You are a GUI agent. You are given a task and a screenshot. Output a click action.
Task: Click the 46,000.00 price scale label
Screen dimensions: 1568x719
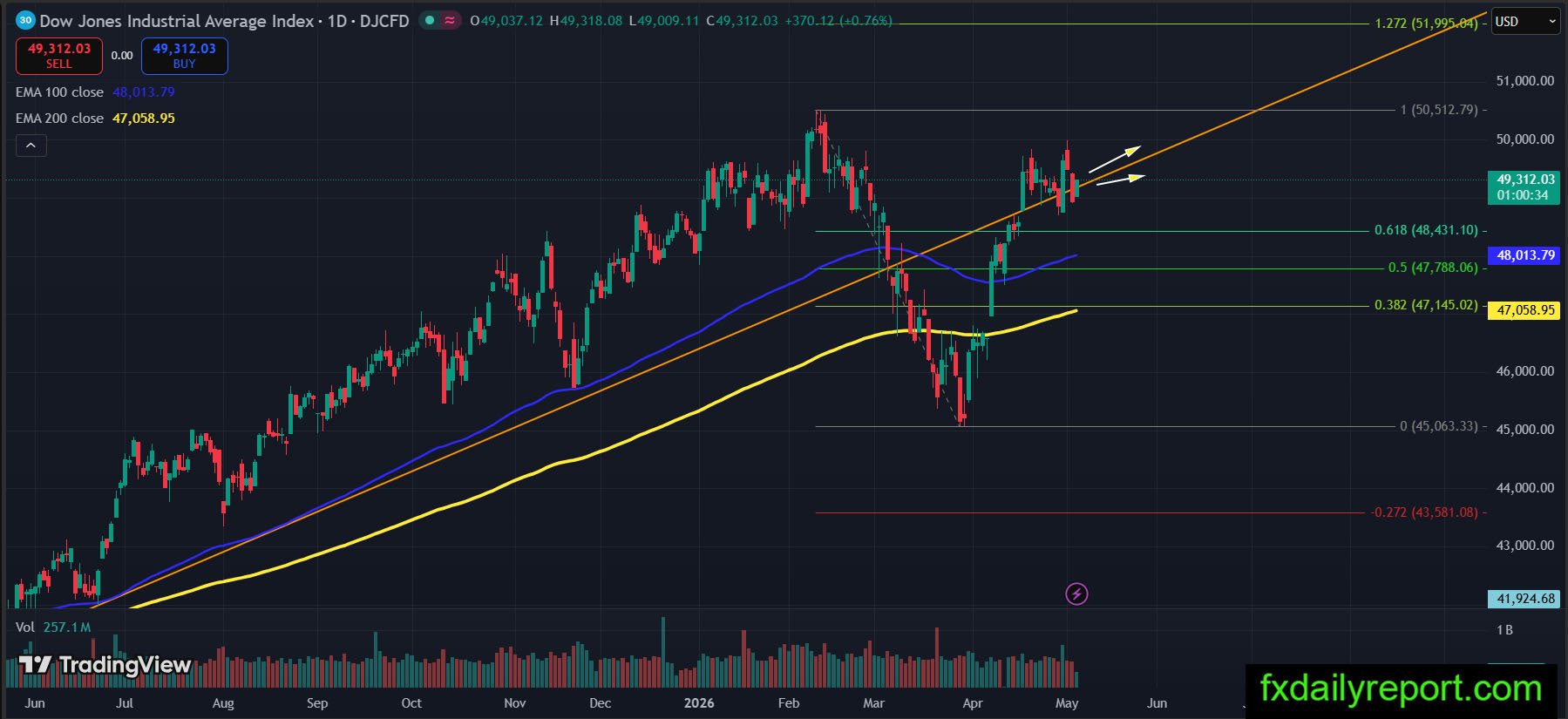coord(1524,371)
